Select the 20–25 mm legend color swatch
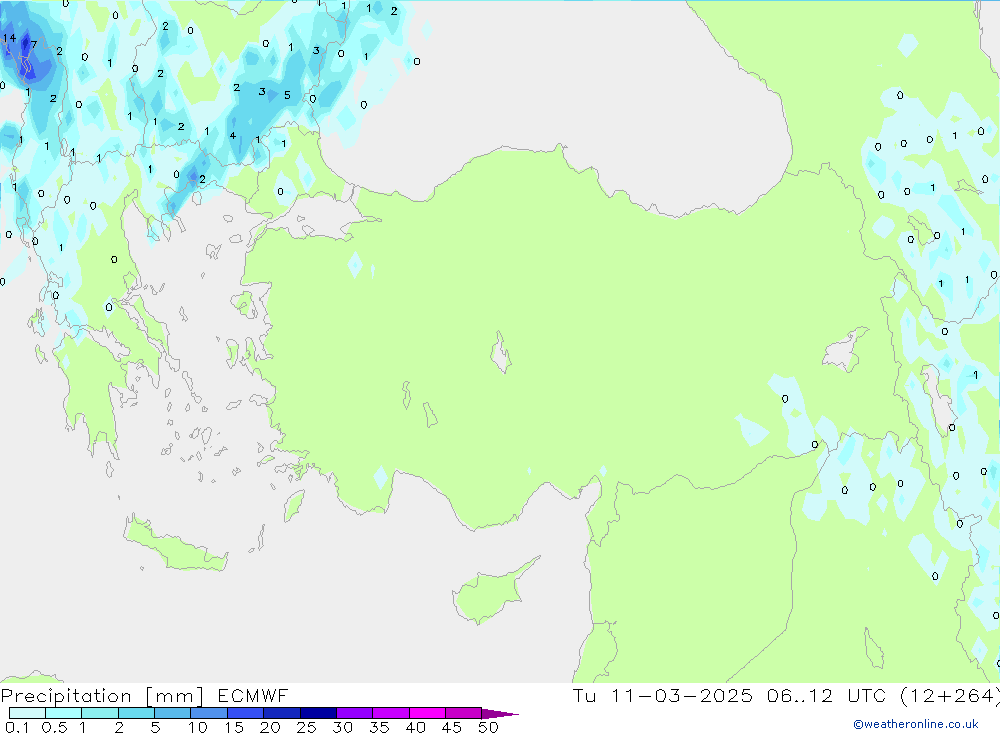 282,713
